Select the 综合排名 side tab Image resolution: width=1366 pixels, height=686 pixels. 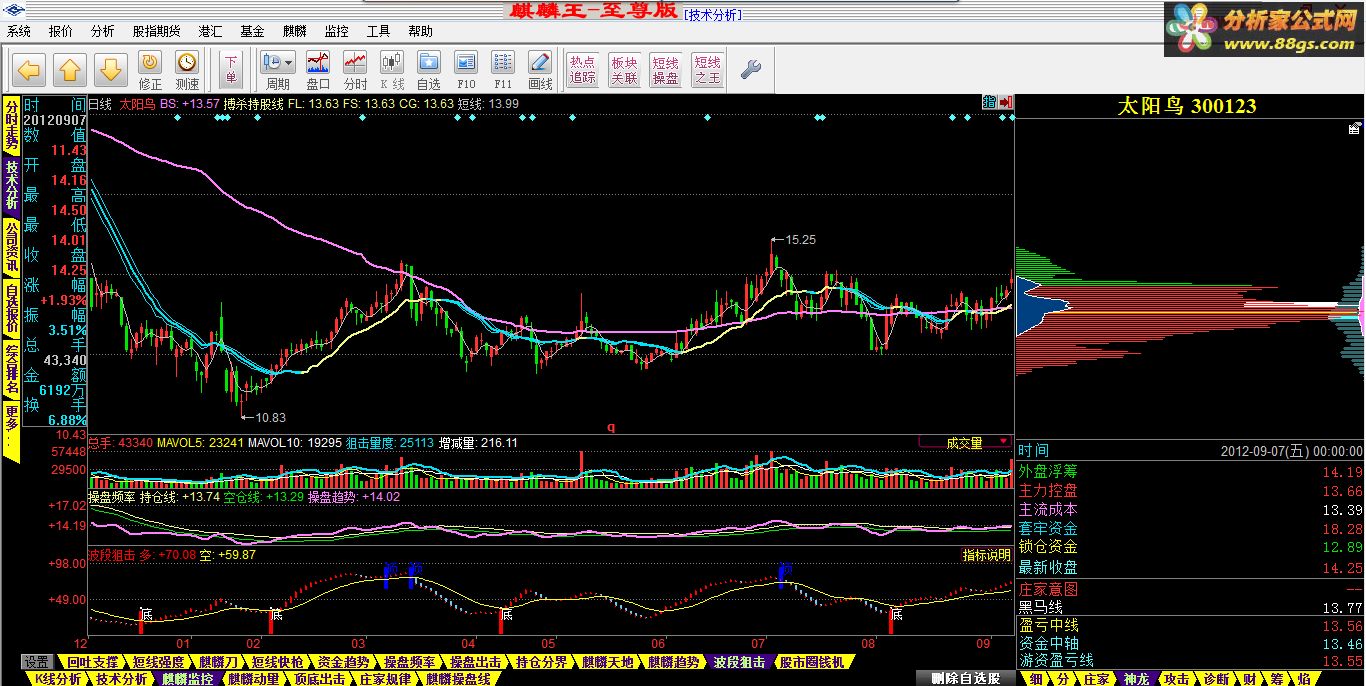11,370
